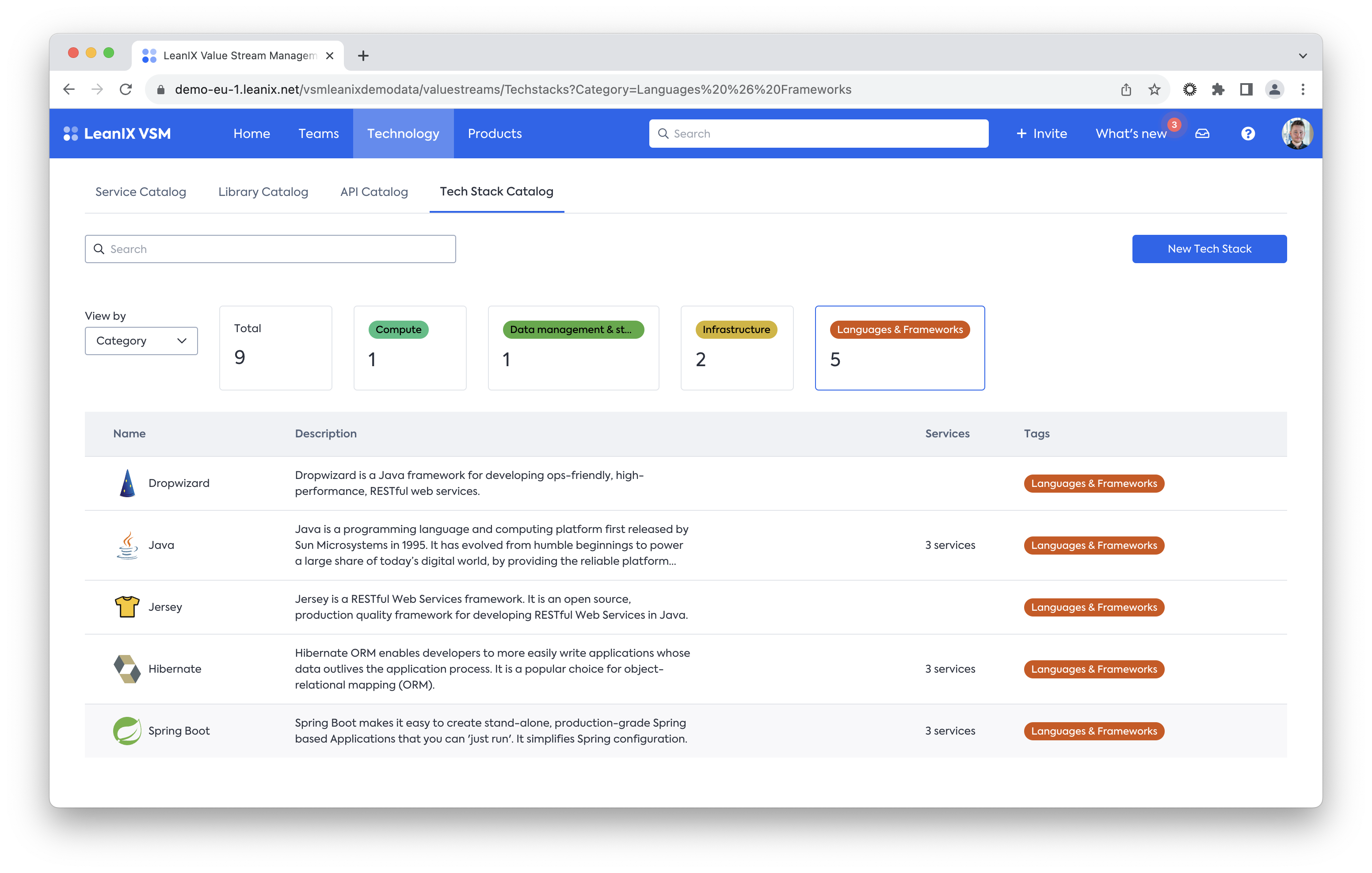Click the Invite button
1372x873 pixels.
(1041, 134)
